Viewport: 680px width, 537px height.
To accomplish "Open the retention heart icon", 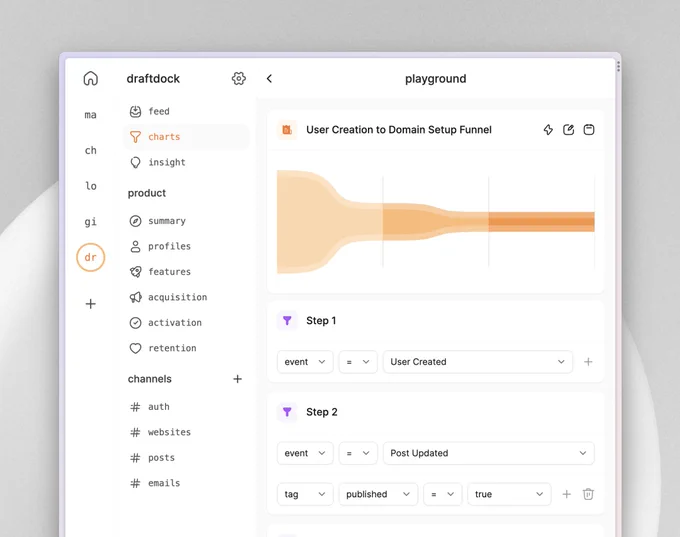I will (135, 348).
